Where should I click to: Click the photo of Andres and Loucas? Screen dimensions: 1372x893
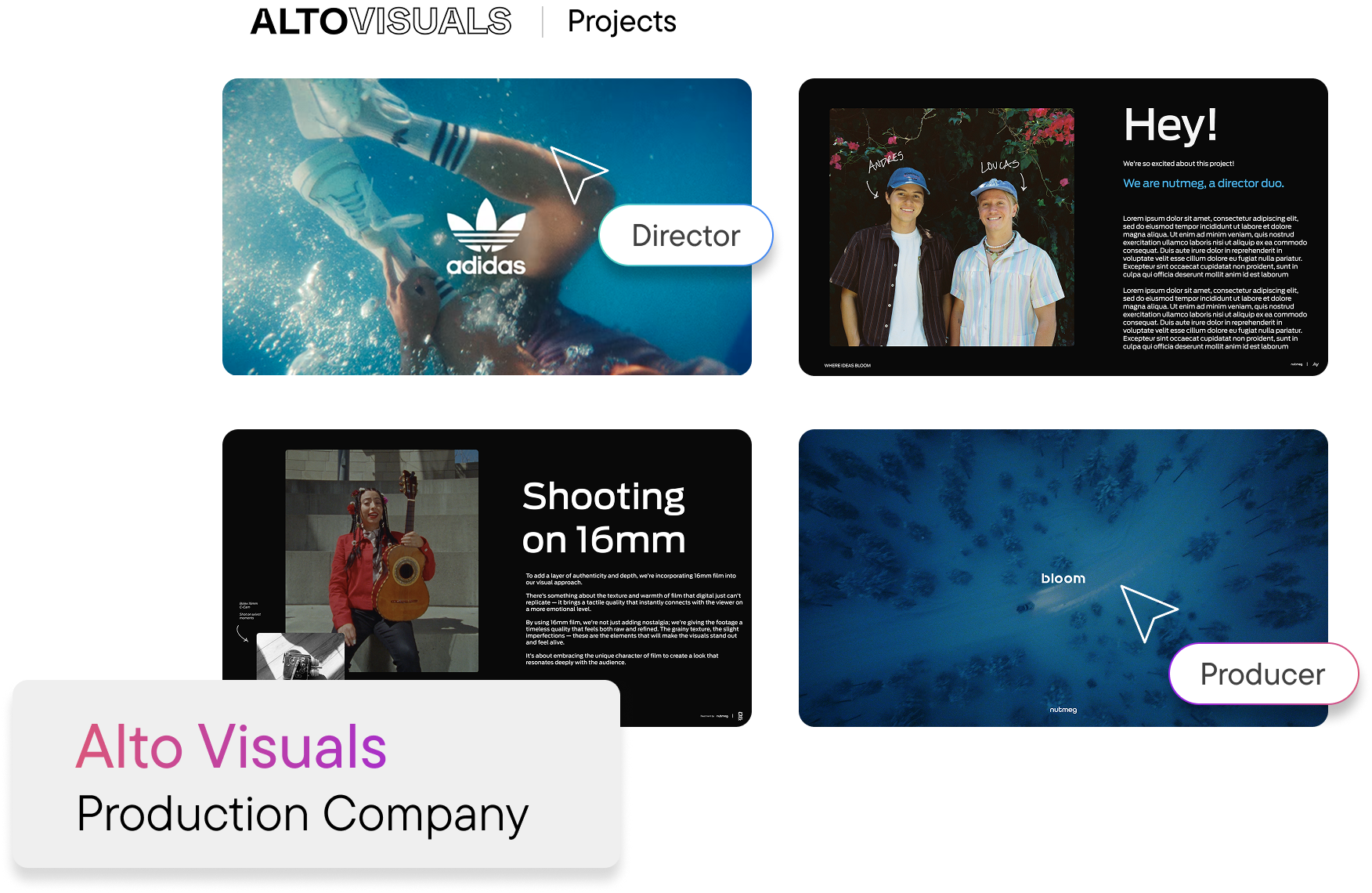[951, 227]
